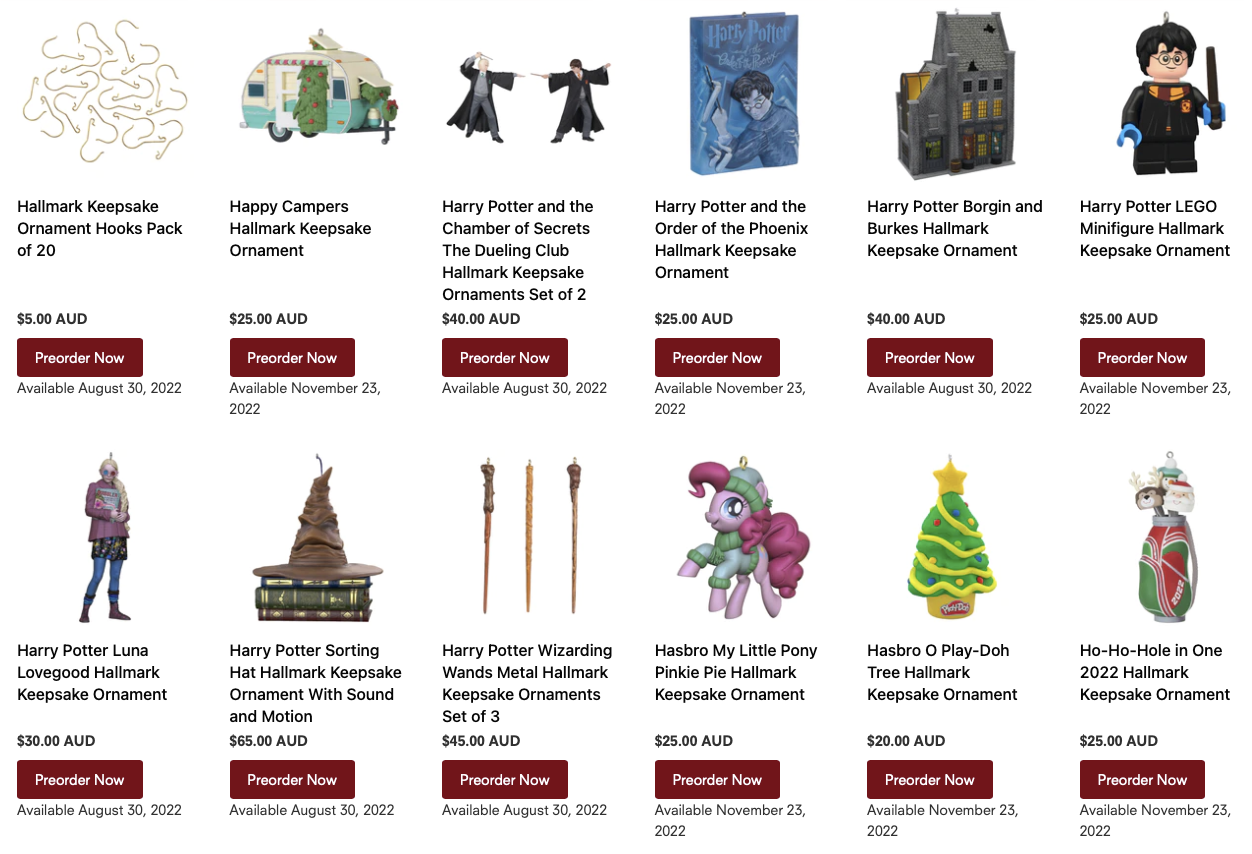This screenshot has height=854, width=1252.
Task: Select the Sorting Hat ornament image
Action: (318, 541)
